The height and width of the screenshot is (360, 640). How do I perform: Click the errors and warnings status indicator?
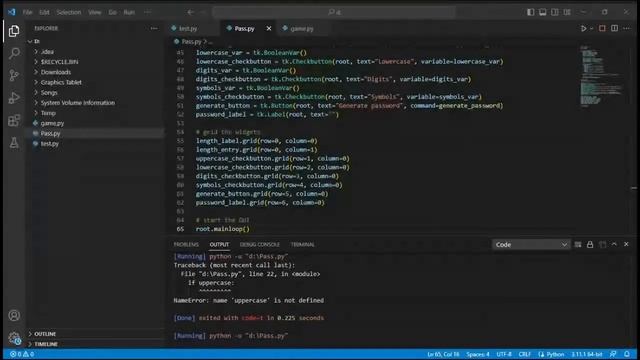click(x=22, y=354)
